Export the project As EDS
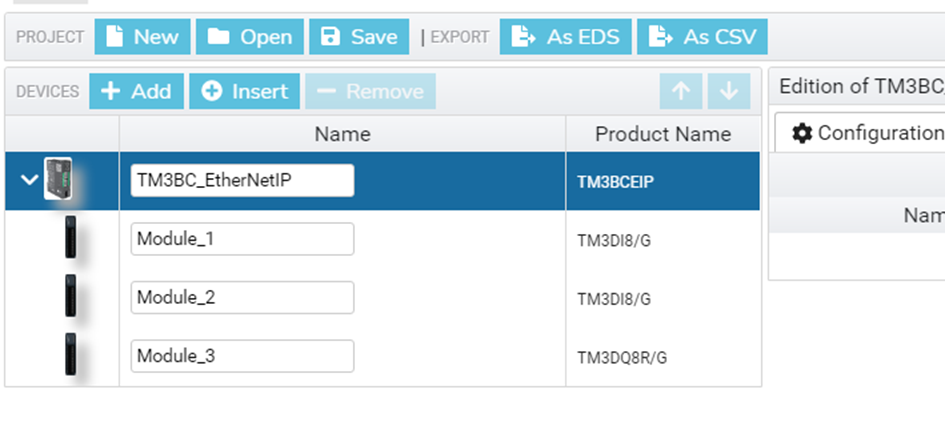The width and height of the screenshot is (945, 434). coord(565,37)
